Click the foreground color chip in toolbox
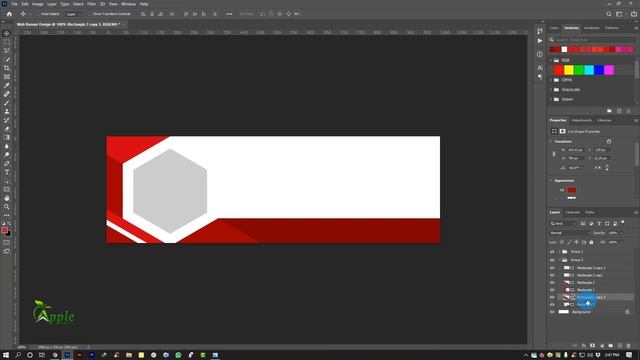The image size is (640, 360). 4,230
